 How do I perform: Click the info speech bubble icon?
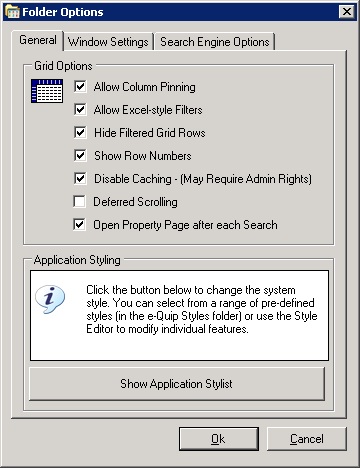coord(50,299)
